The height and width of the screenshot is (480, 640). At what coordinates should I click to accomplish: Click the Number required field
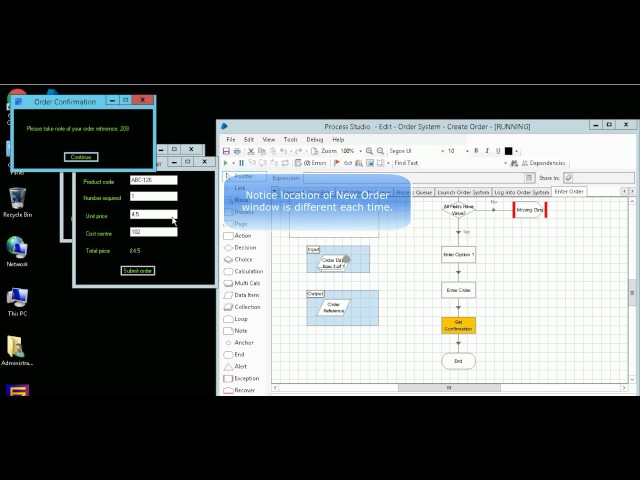(x=153, y=196)
